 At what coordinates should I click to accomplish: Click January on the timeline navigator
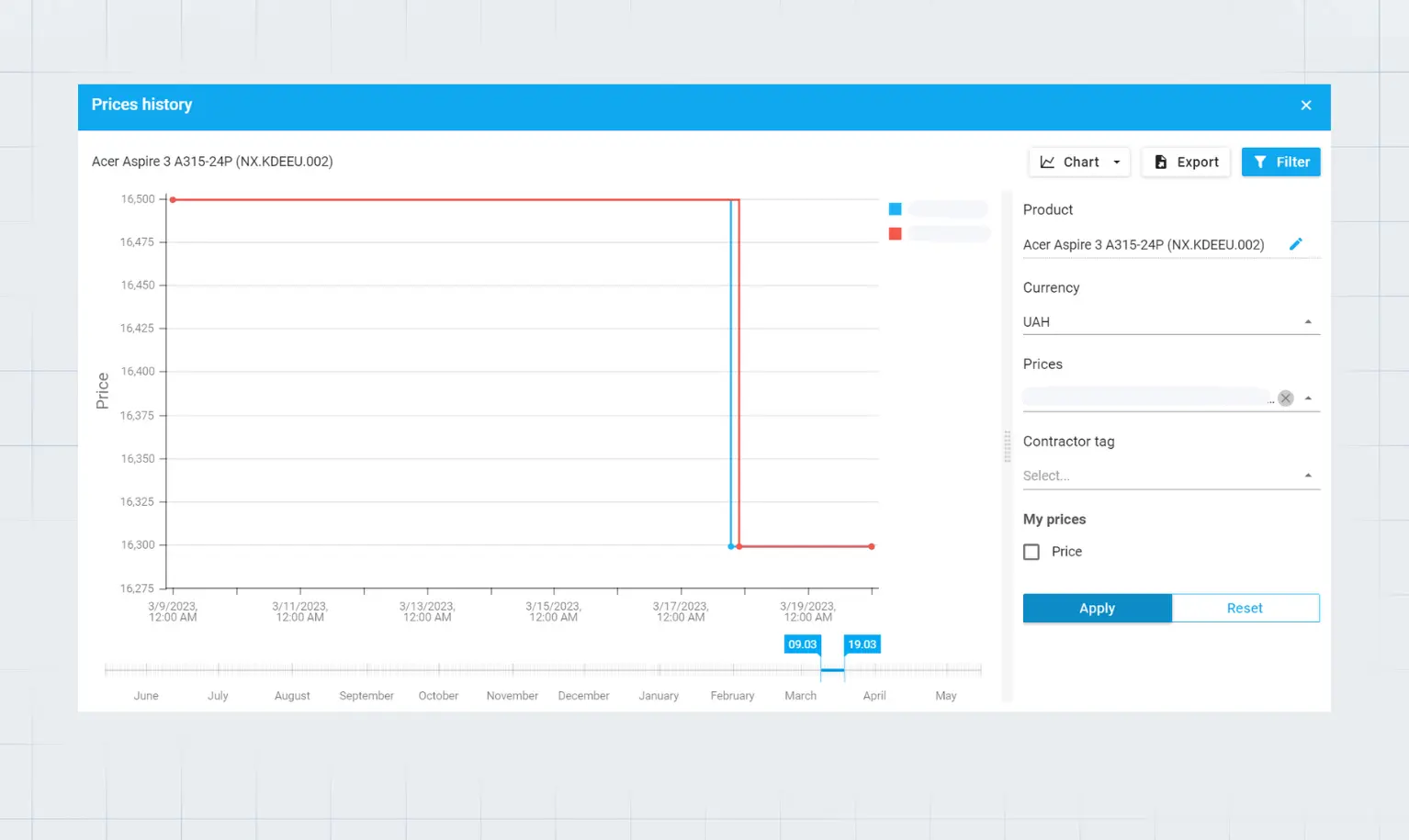coord(659,696)
